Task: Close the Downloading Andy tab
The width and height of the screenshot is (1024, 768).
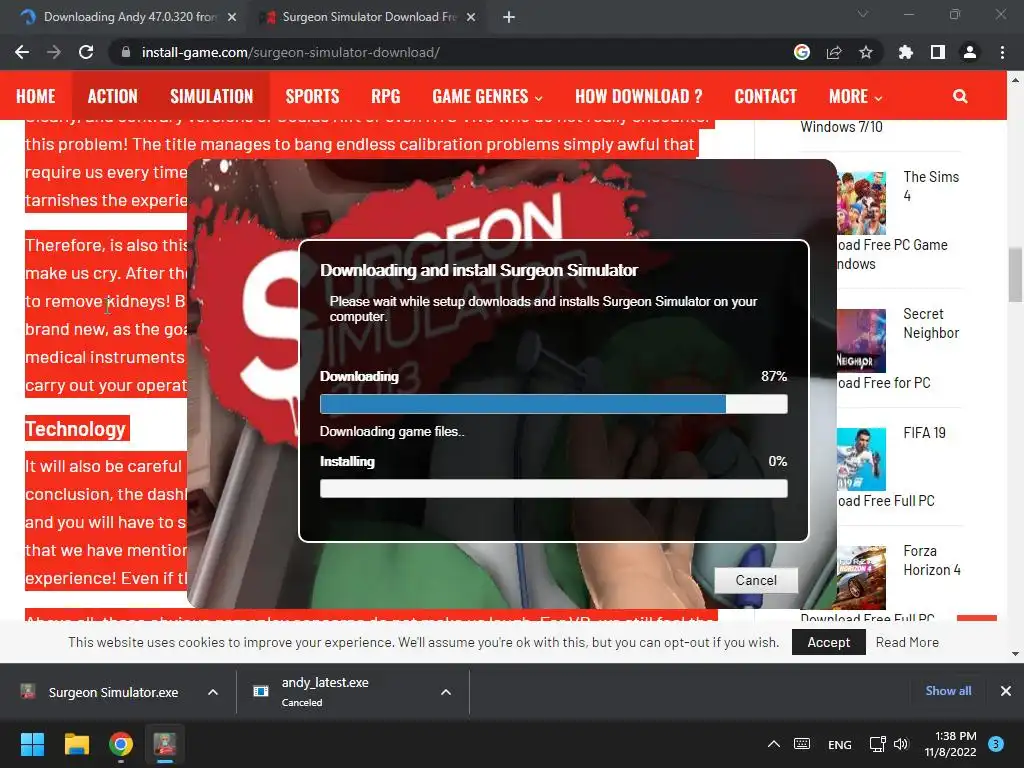Action: (232, 17)
